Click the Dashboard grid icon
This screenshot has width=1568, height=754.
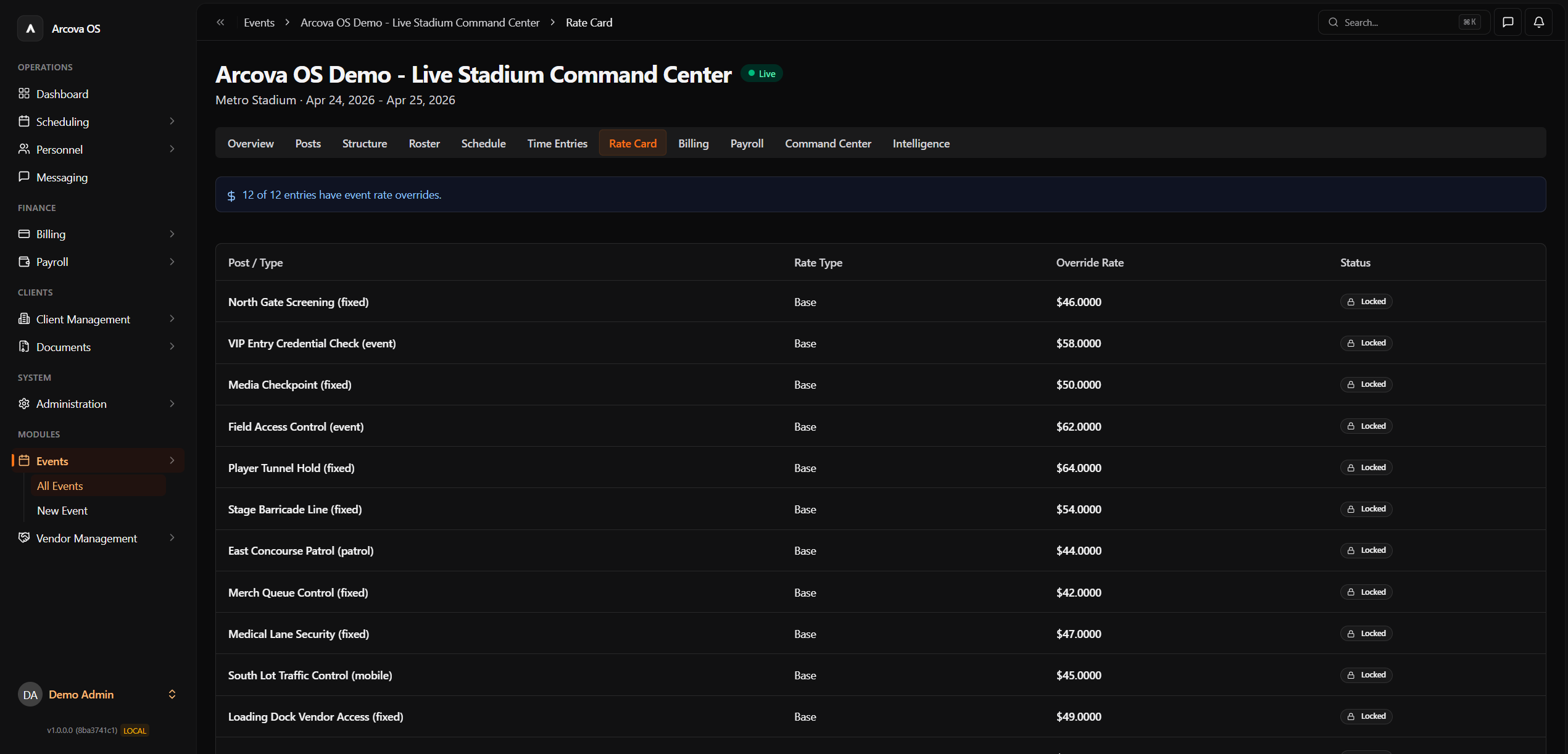[x=24, y=93]
